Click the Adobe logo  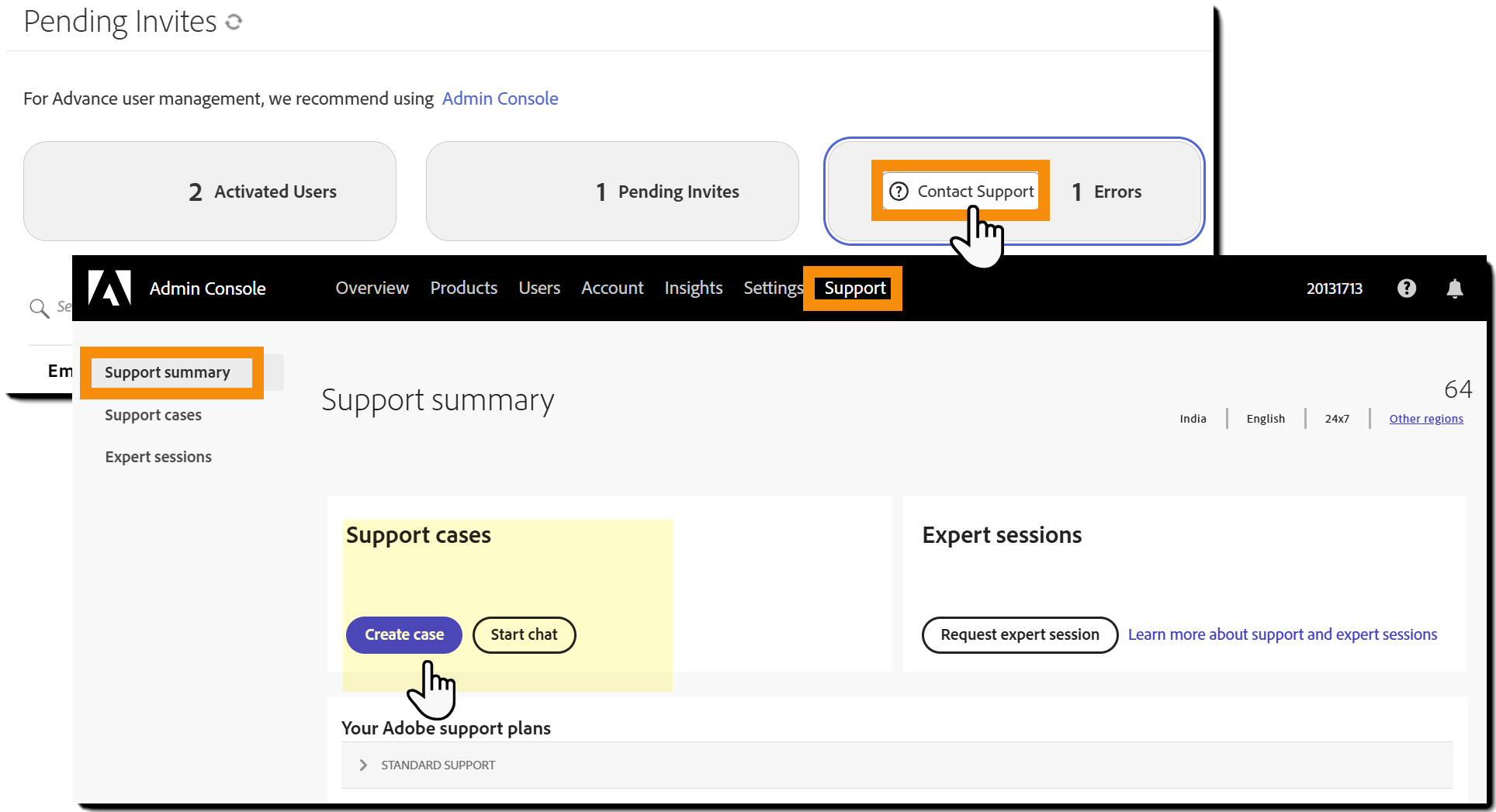pyautogui.click(x=109, y=288)
